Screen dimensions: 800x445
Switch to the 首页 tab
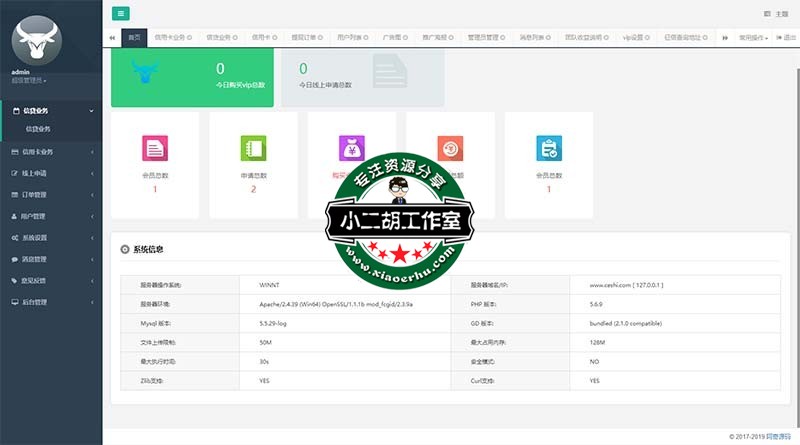coord(134,37)
